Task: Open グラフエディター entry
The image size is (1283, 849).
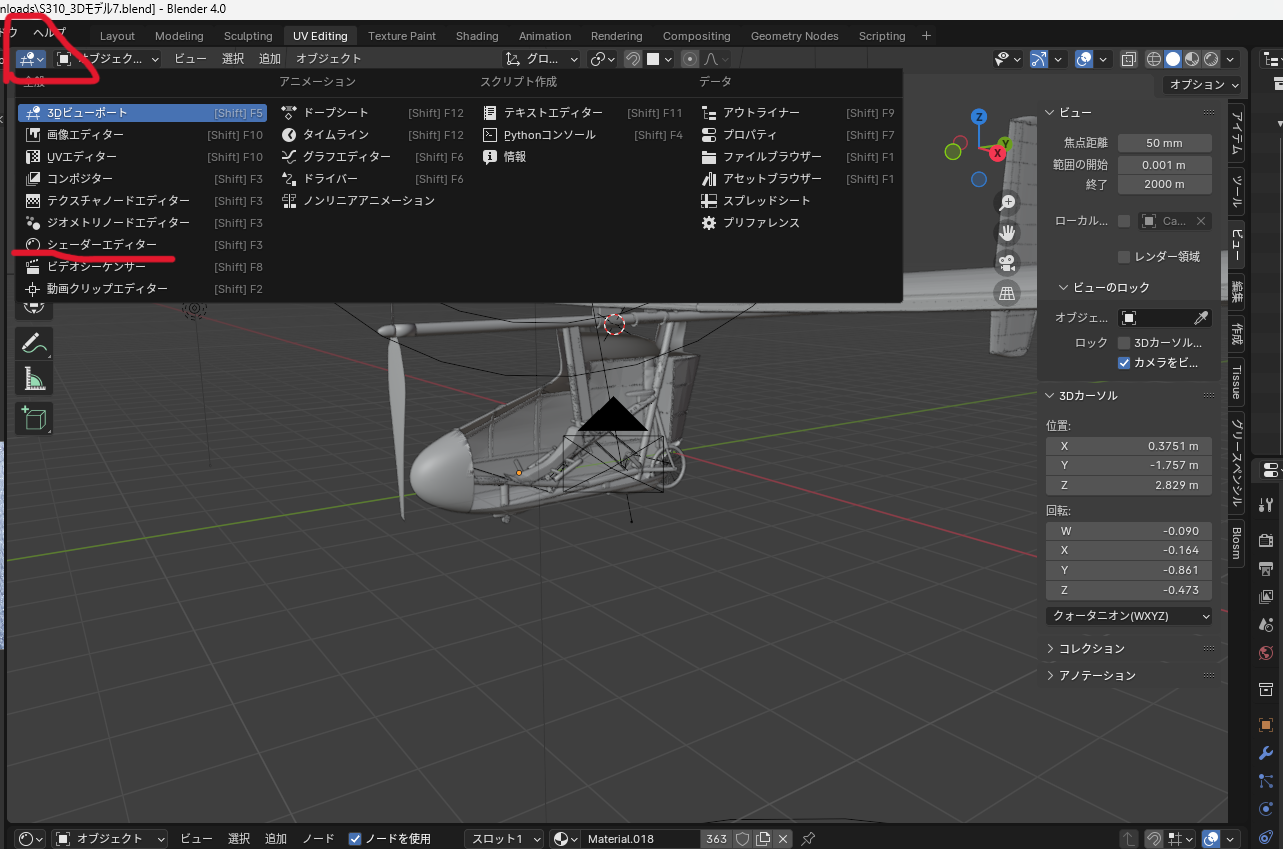Action: pyautogui.click(x=372, y=157)
